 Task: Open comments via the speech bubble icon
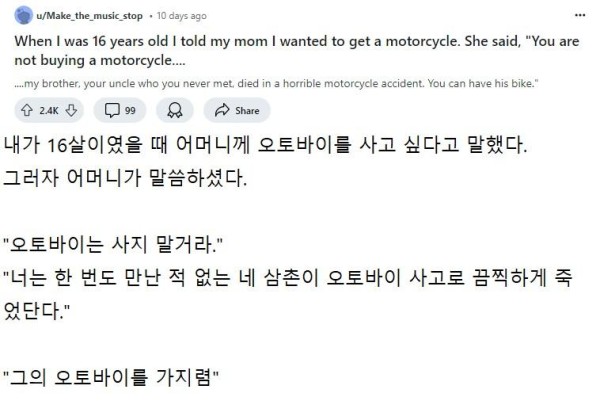(x=112, y=111)
